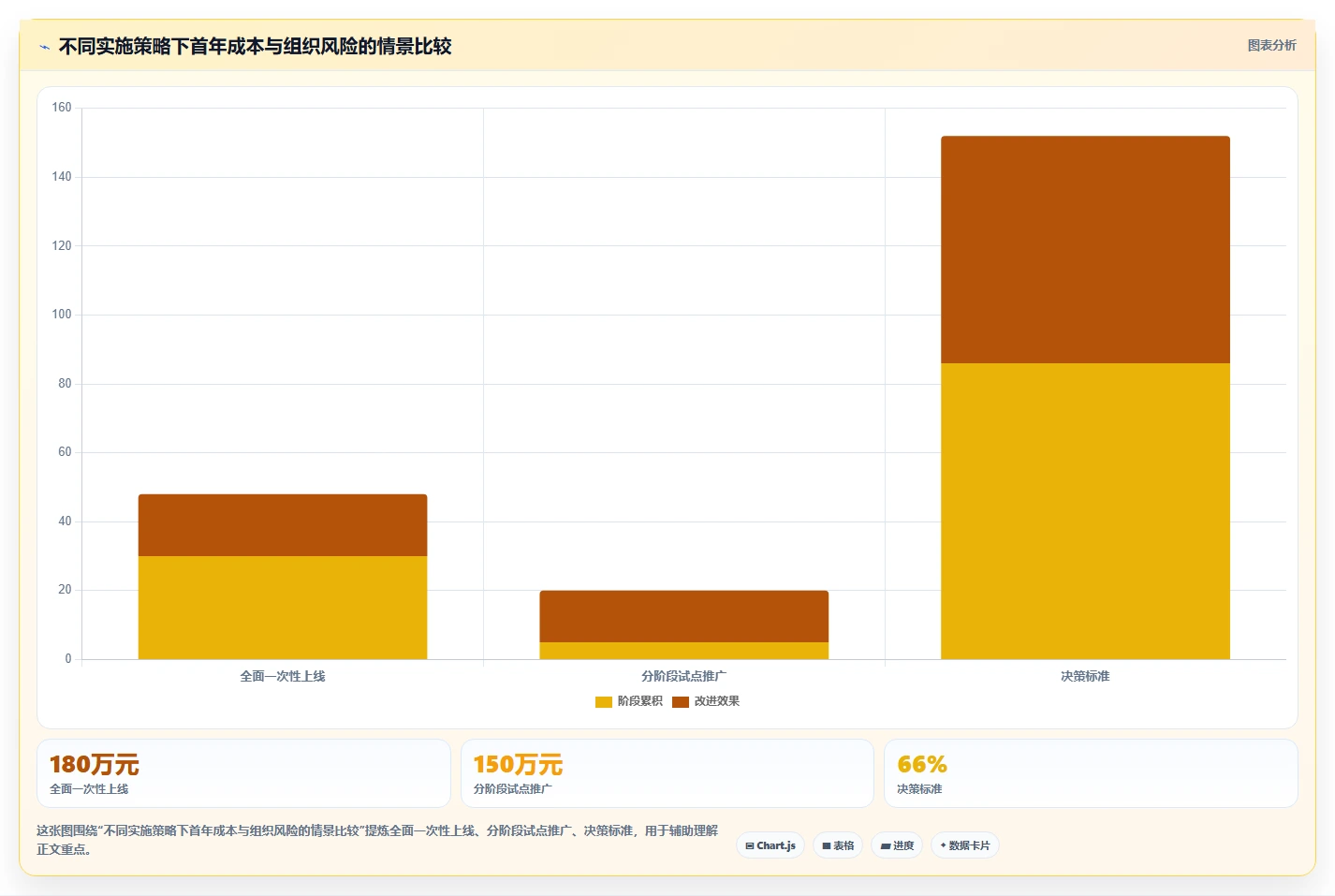Click the 100 y-axis value
Screen dimensions: 1335x896
pyautogui.click(x=62, y=315)
